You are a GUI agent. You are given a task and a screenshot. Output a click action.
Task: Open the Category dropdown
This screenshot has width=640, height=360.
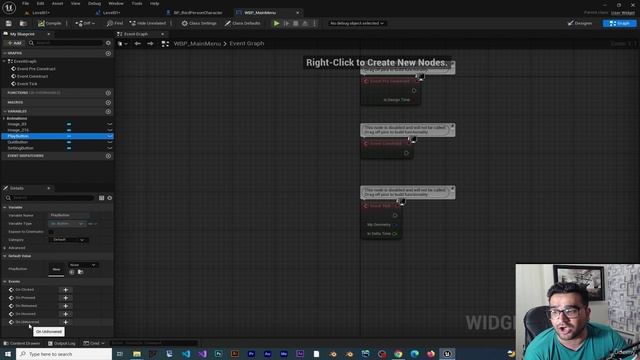pyautogui.click(x=69, y=240)
